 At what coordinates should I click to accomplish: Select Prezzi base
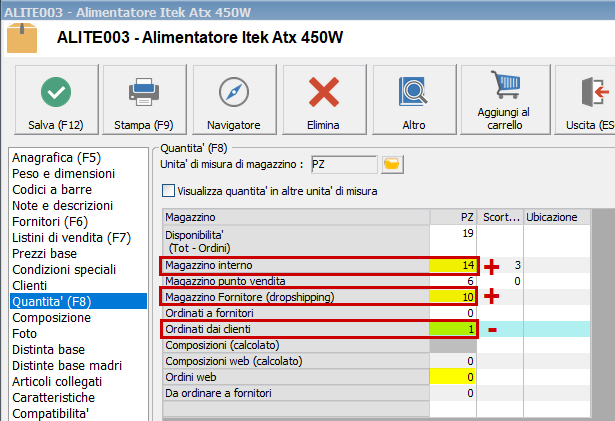click(x=44, y=254)
